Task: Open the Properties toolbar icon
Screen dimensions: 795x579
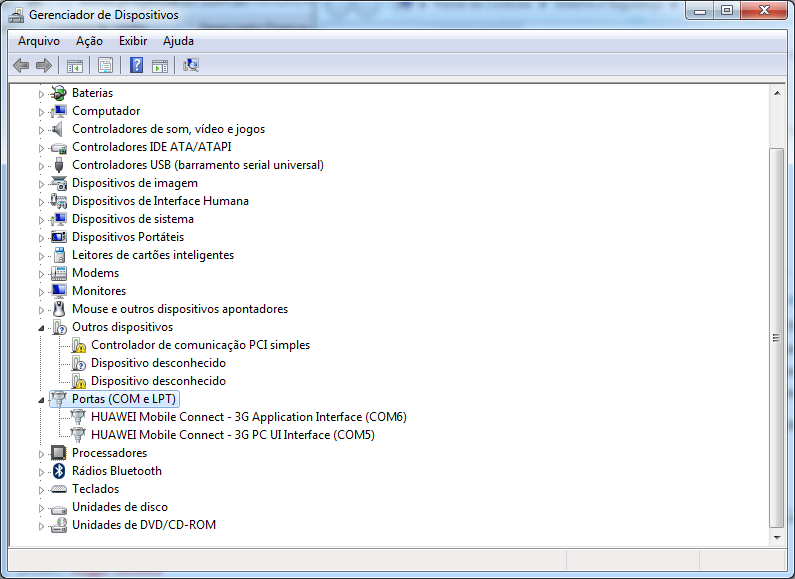Action: tap(105, 65)
